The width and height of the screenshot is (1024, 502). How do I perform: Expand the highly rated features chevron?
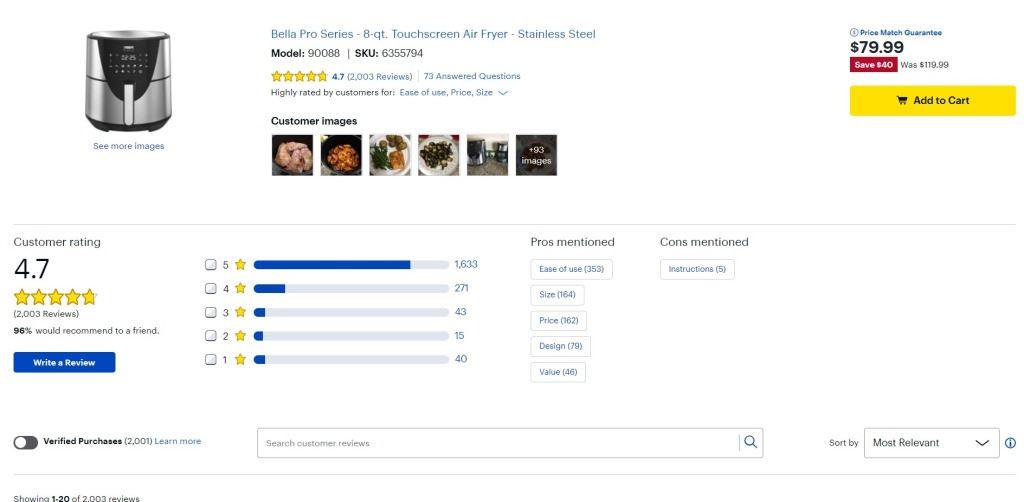(x=503, y=93)
